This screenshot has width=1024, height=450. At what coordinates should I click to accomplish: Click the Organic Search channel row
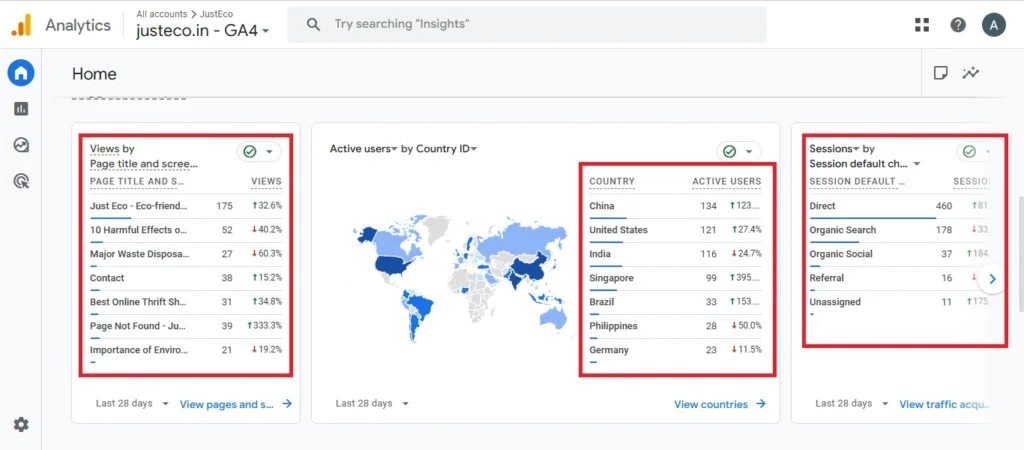tap(899, 230)
